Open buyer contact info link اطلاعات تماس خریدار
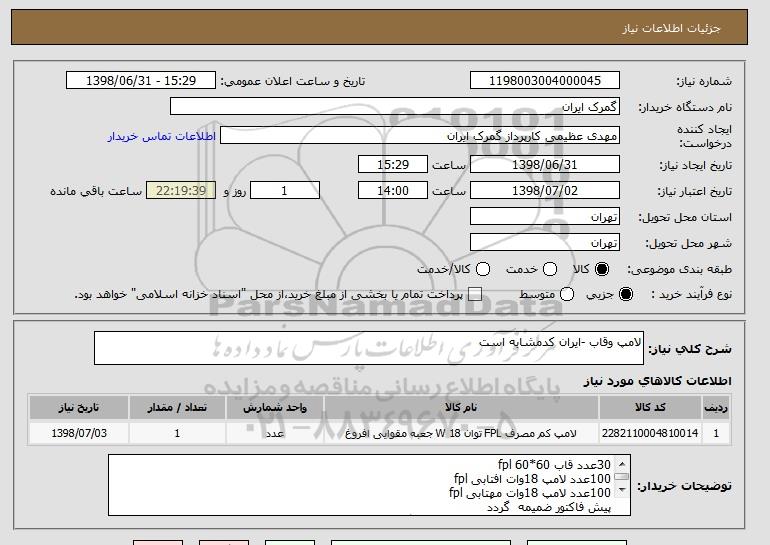 coord(162,136)
